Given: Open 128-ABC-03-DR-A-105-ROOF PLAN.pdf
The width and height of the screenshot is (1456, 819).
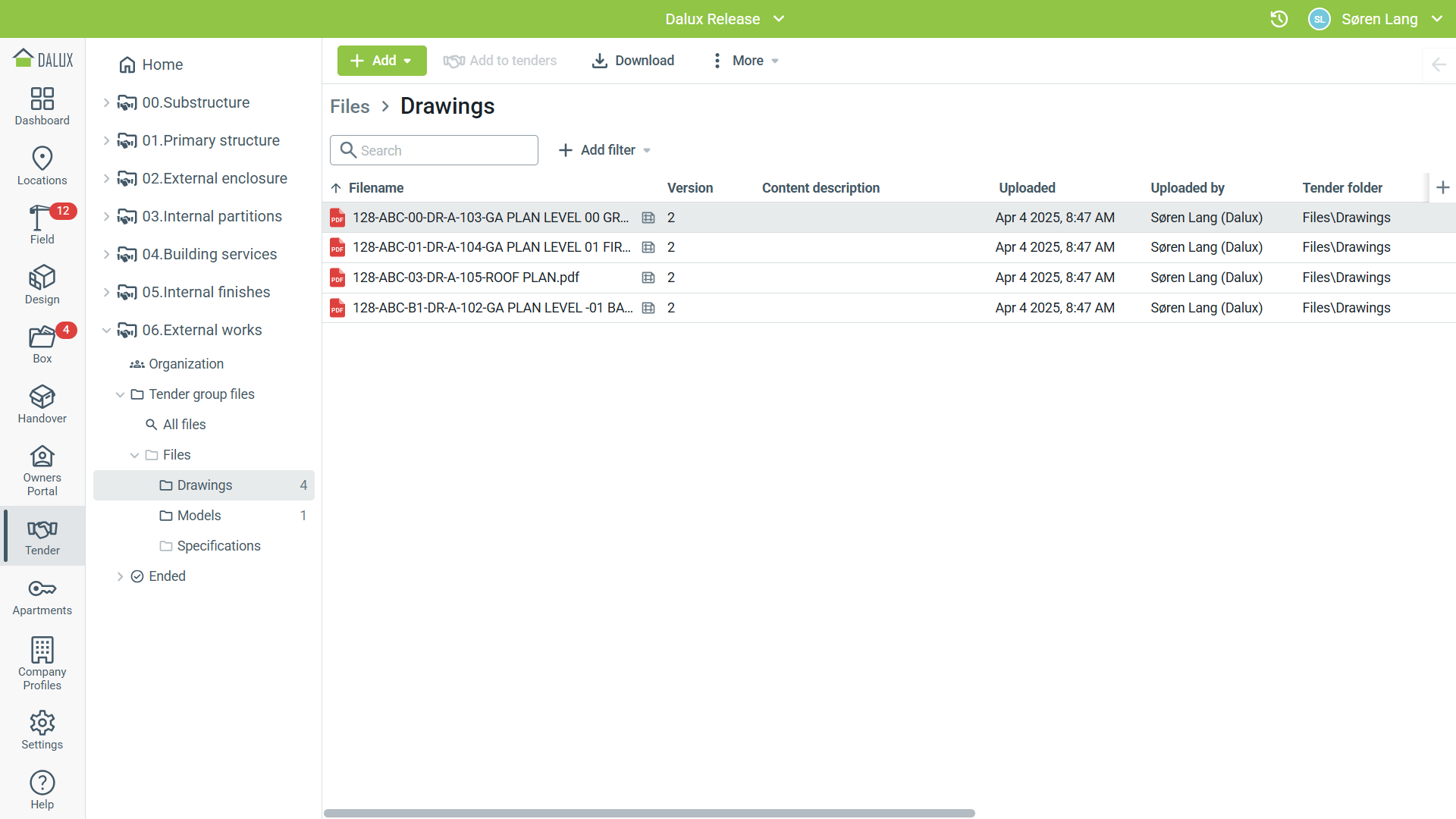Looking at the screenshot, I should pyautogui.click(x=466, y=278).
